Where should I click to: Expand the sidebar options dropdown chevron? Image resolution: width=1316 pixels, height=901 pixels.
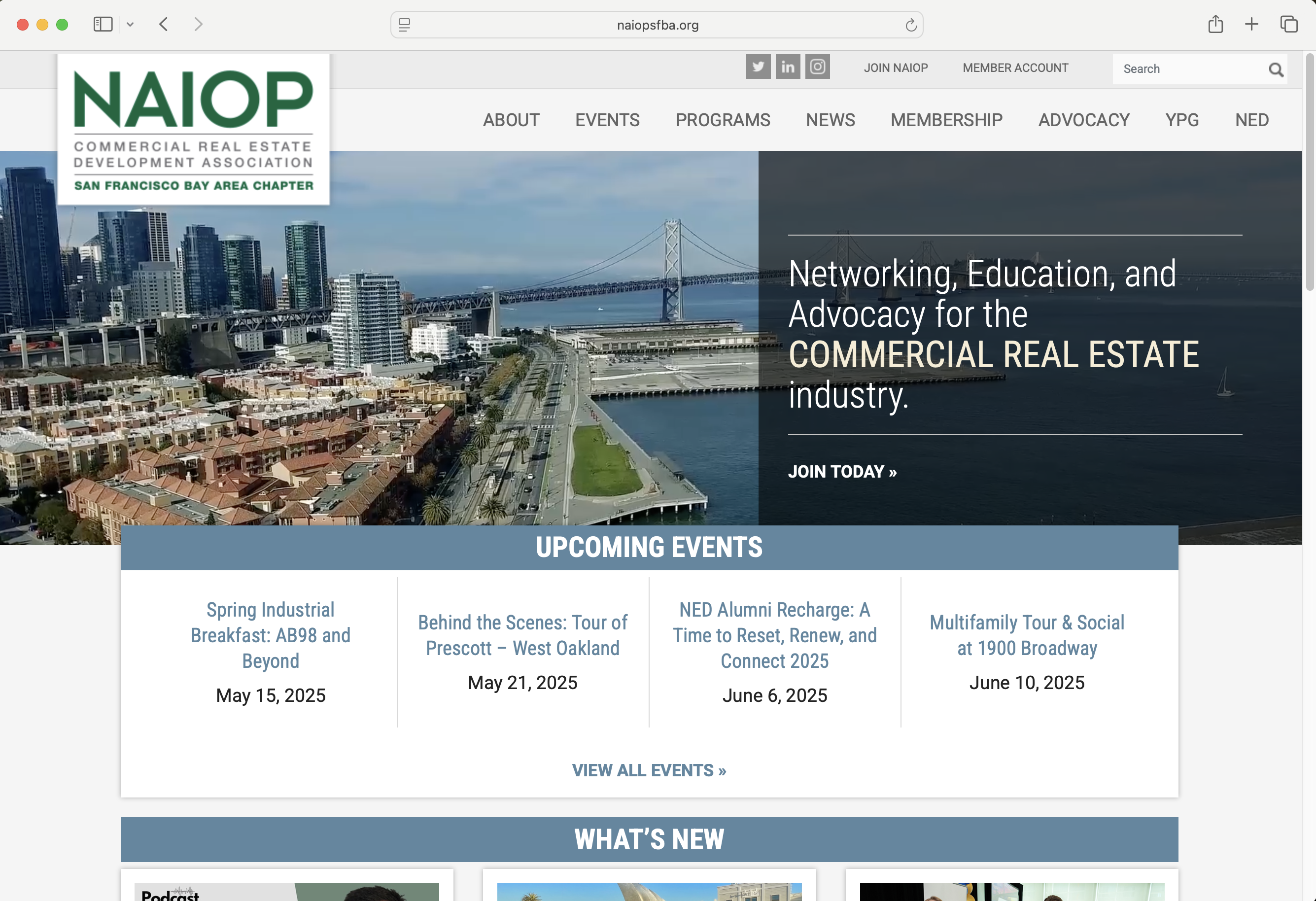point(130,24)
